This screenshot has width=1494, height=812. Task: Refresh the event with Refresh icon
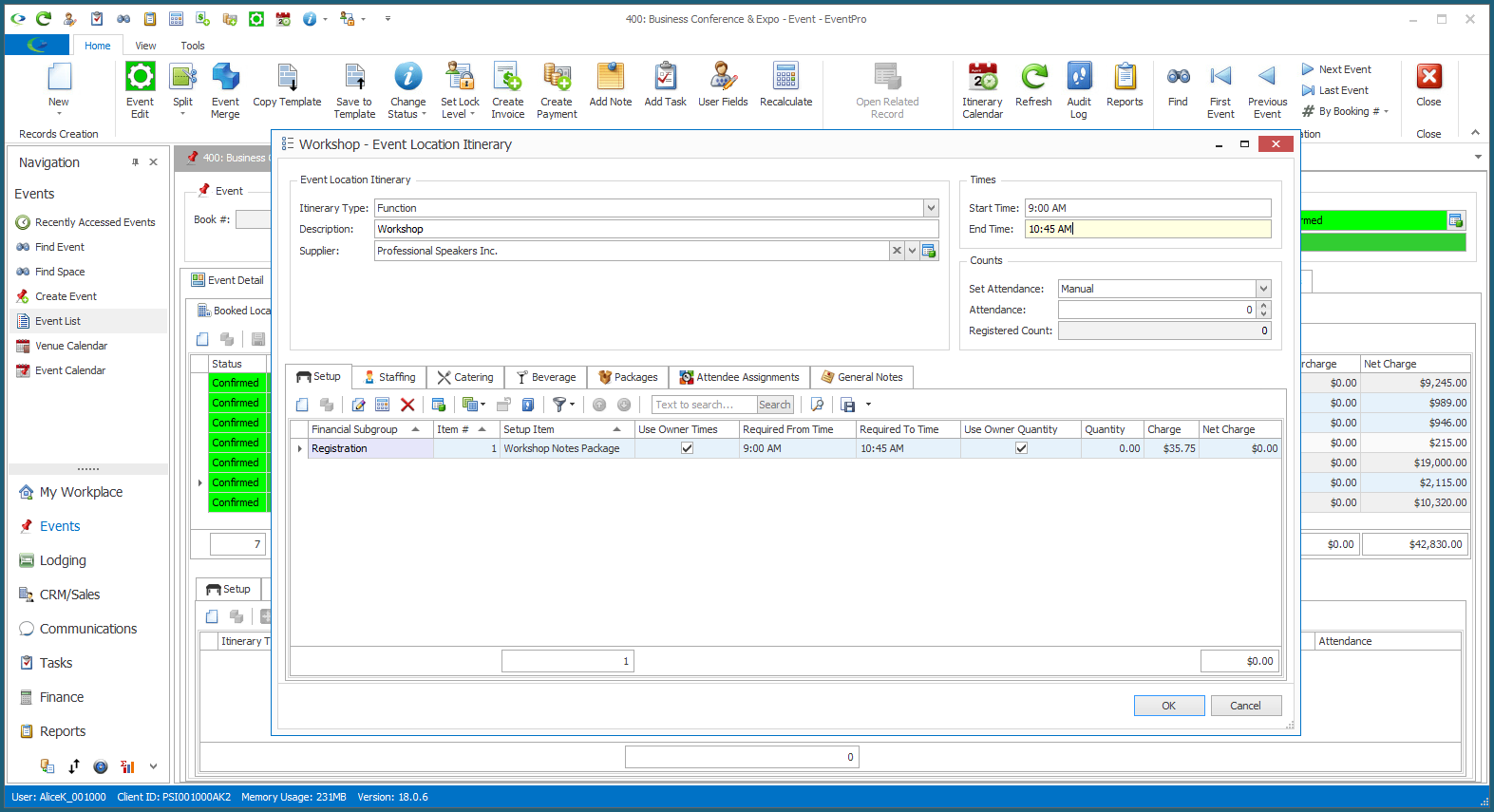point(1033,85)
